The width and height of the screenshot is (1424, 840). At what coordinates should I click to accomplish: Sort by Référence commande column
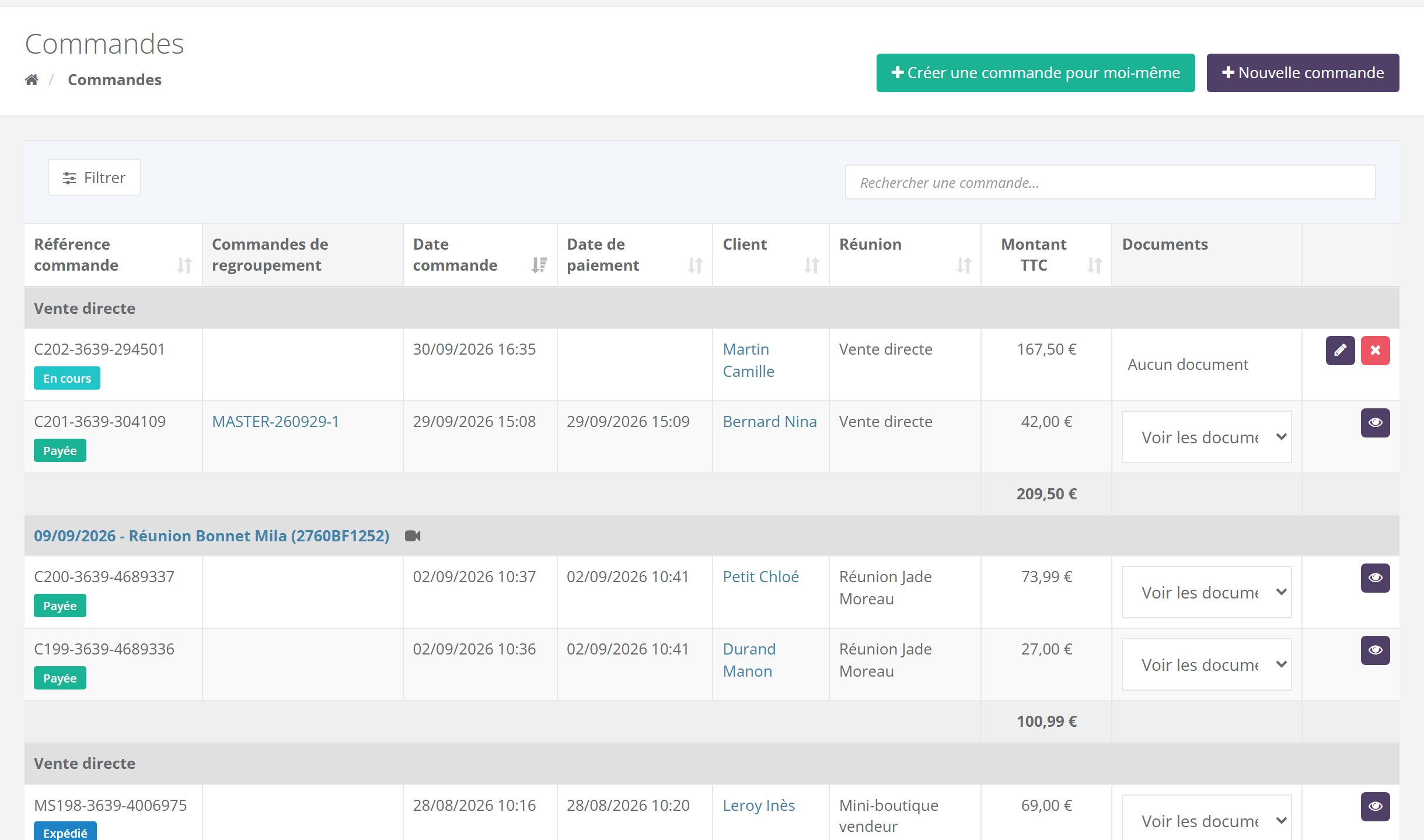pyautogui.click(x=184, y=265)
